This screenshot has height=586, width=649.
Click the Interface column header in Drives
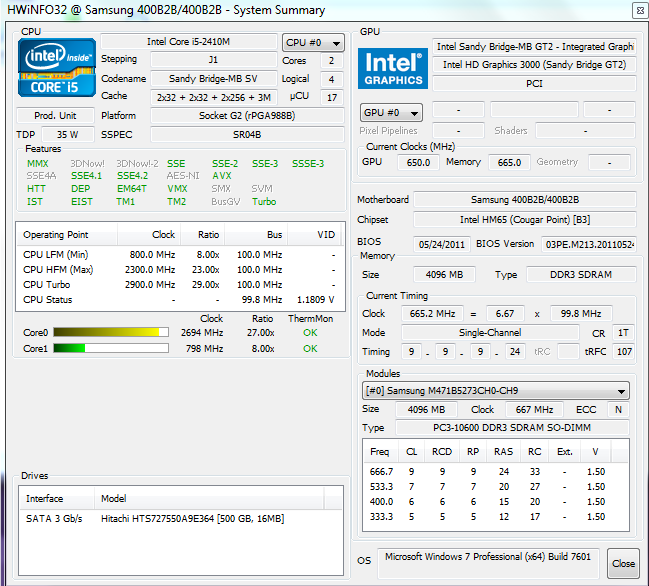point(57,498)
